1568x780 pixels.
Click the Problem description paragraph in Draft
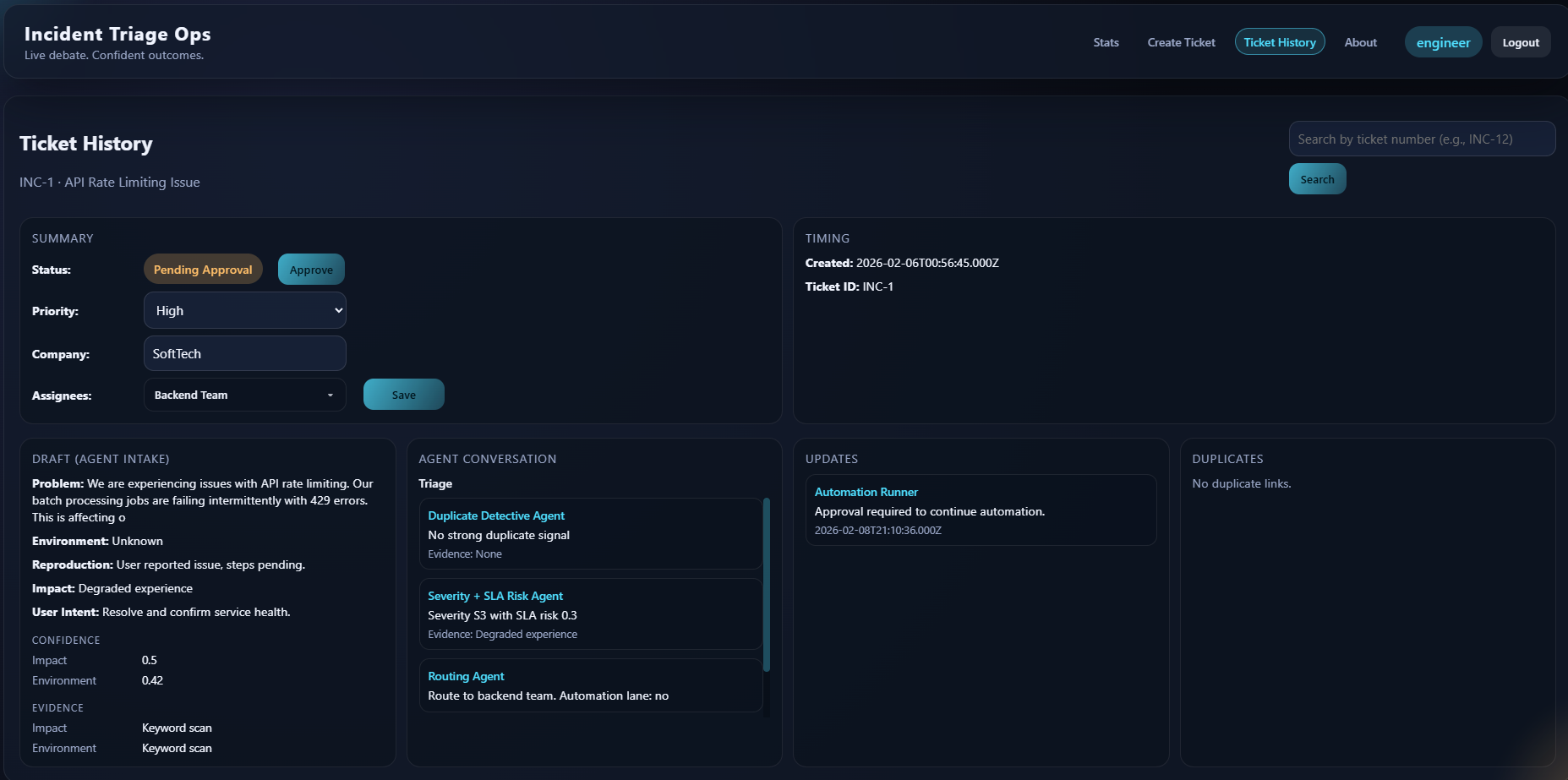click(x=203, y=500)
